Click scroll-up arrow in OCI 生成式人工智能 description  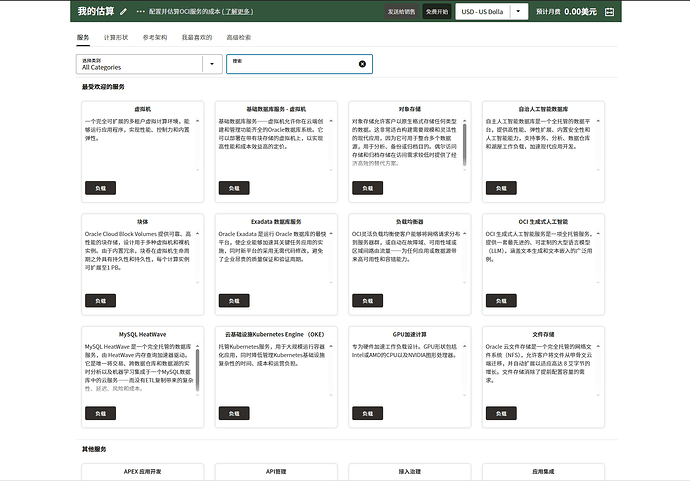coord(598,233)
